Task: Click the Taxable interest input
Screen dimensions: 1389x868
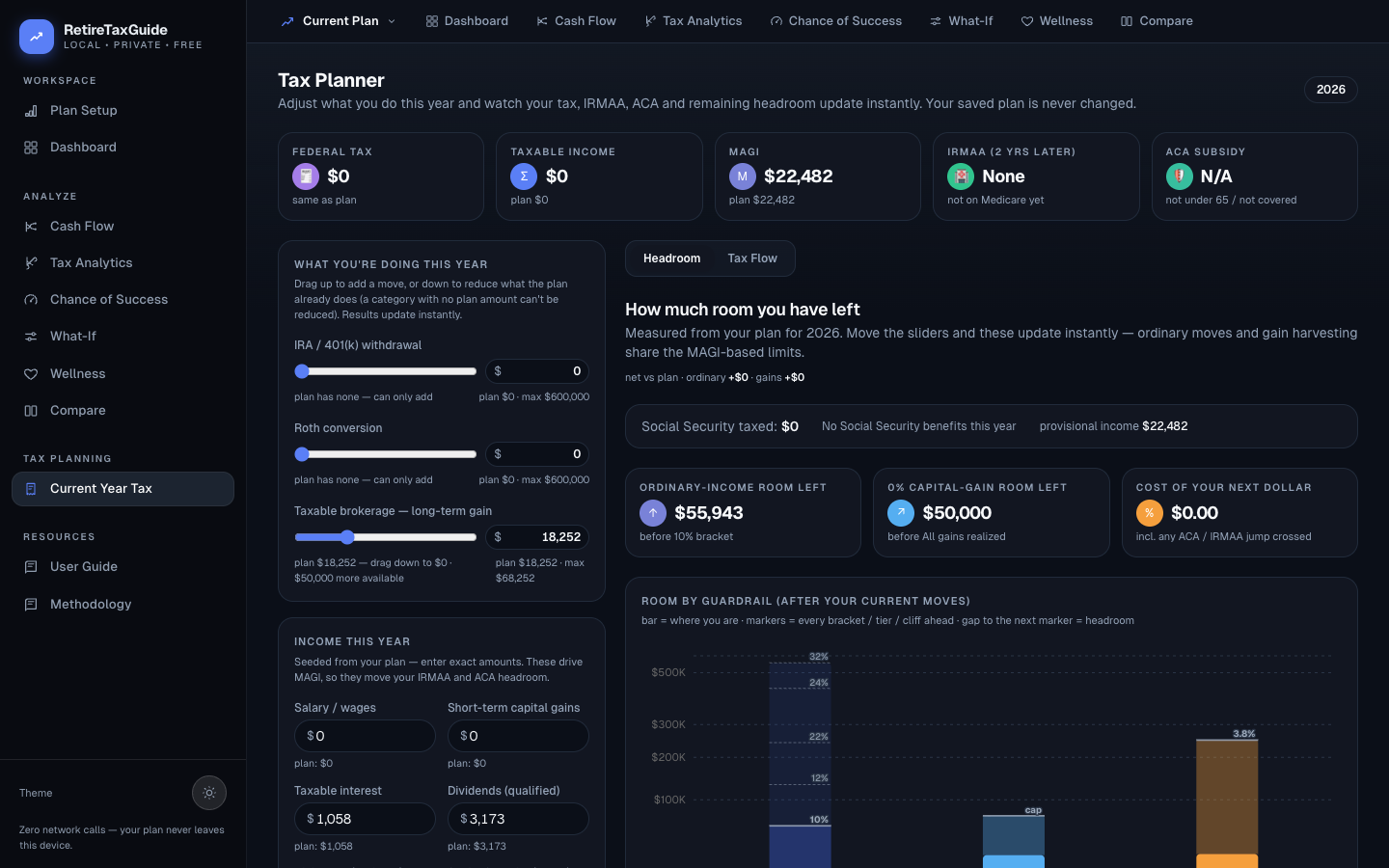Action: click(365, 819)
